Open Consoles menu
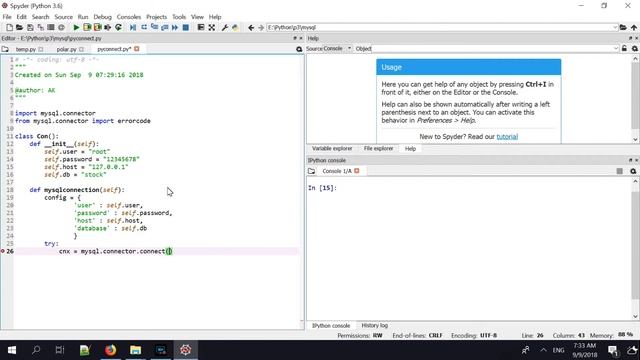 point(129,17)
